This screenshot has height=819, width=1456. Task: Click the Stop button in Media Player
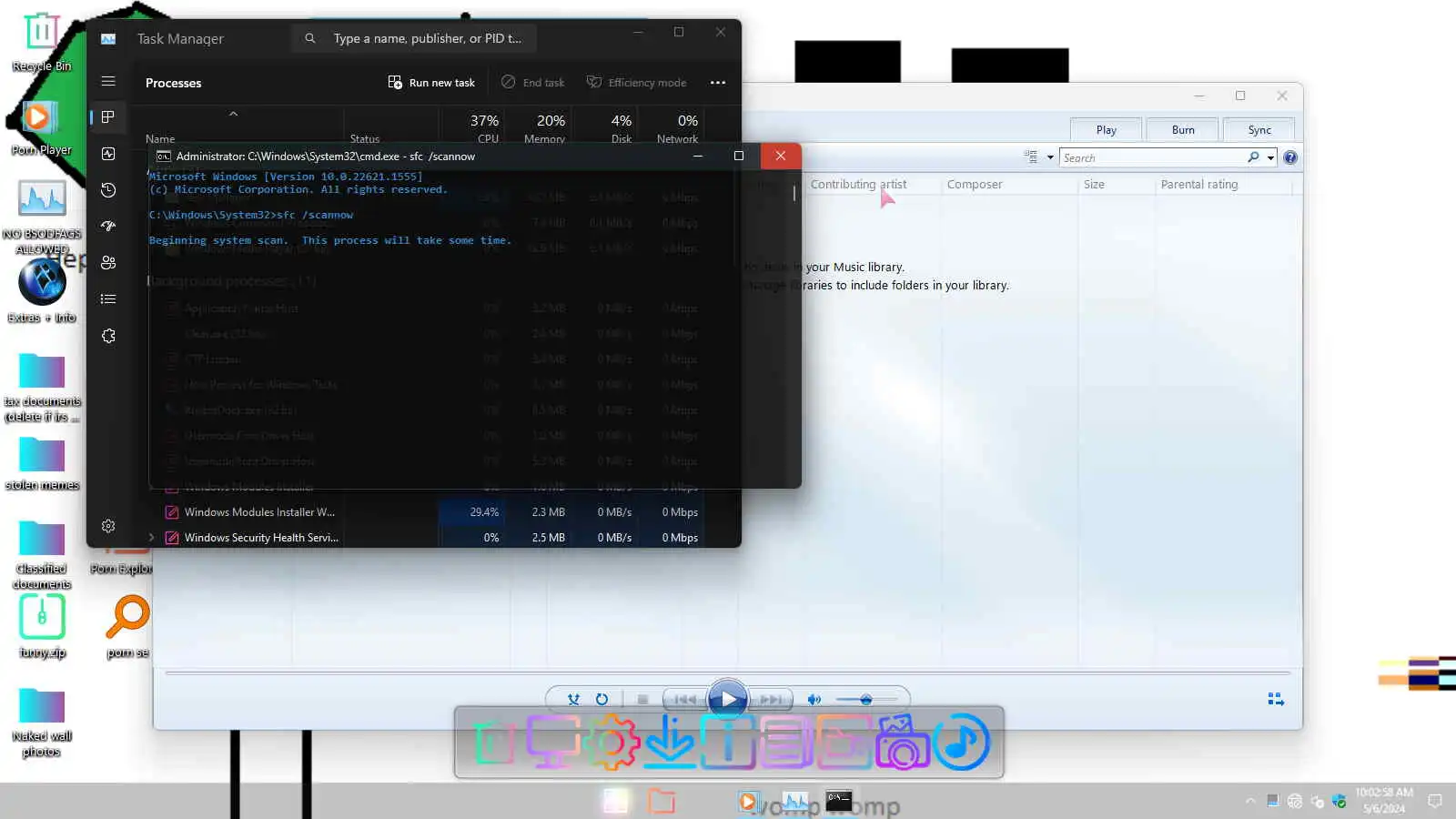642,699
